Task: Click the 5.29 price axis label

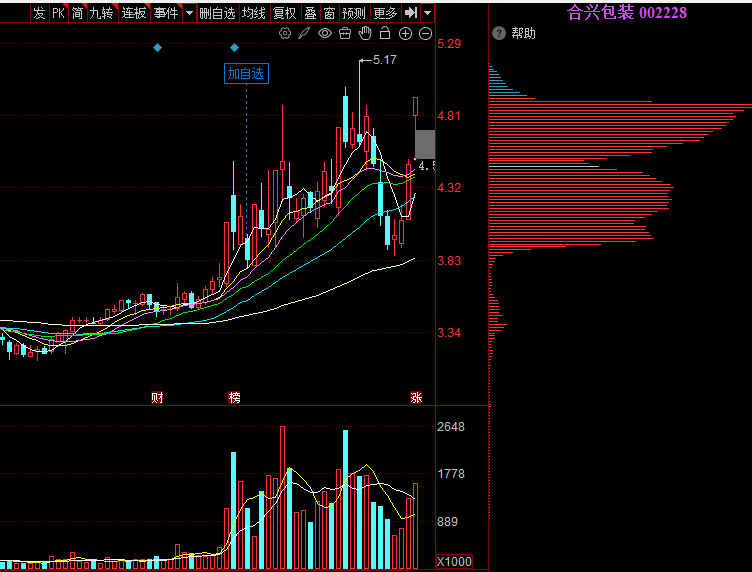Action: (x=449, y=44)
